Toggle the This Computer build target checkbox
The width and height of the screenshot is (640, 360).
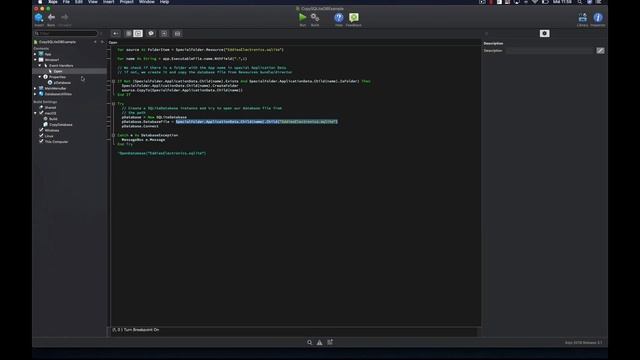[41, 142]
